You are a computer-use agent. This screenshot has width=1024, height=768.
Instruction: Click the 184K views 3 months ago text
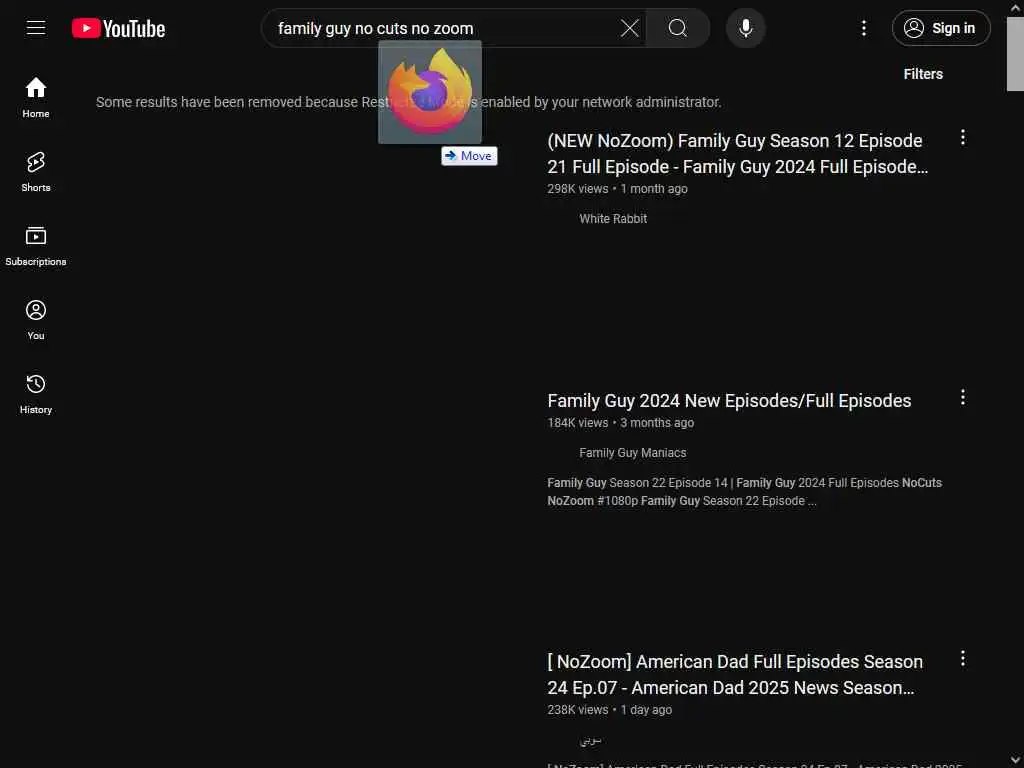pos(620,423)
